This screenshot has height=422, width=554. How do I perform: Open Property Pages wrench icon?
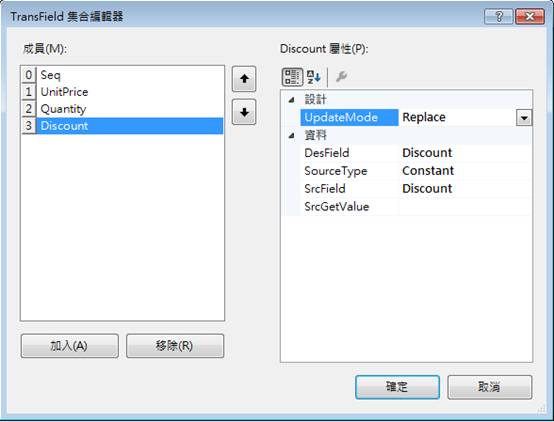(x=341, y=77)
